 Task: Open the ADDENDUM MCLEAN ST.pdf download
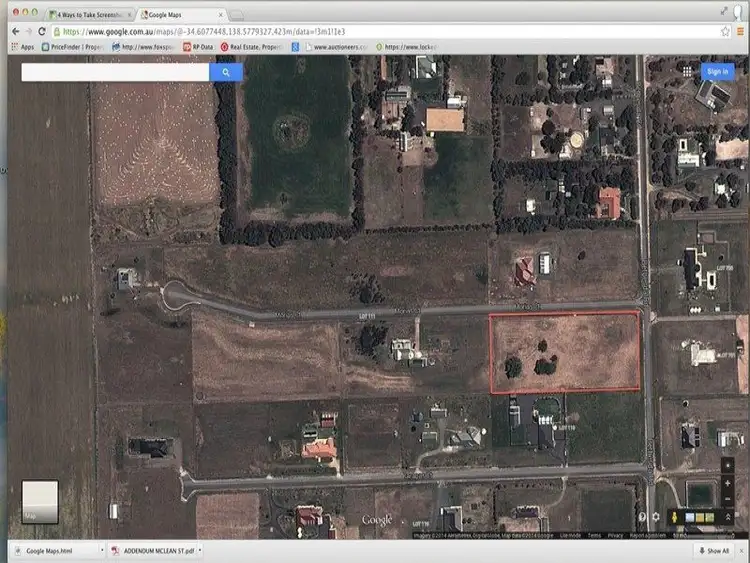point(153,551)
